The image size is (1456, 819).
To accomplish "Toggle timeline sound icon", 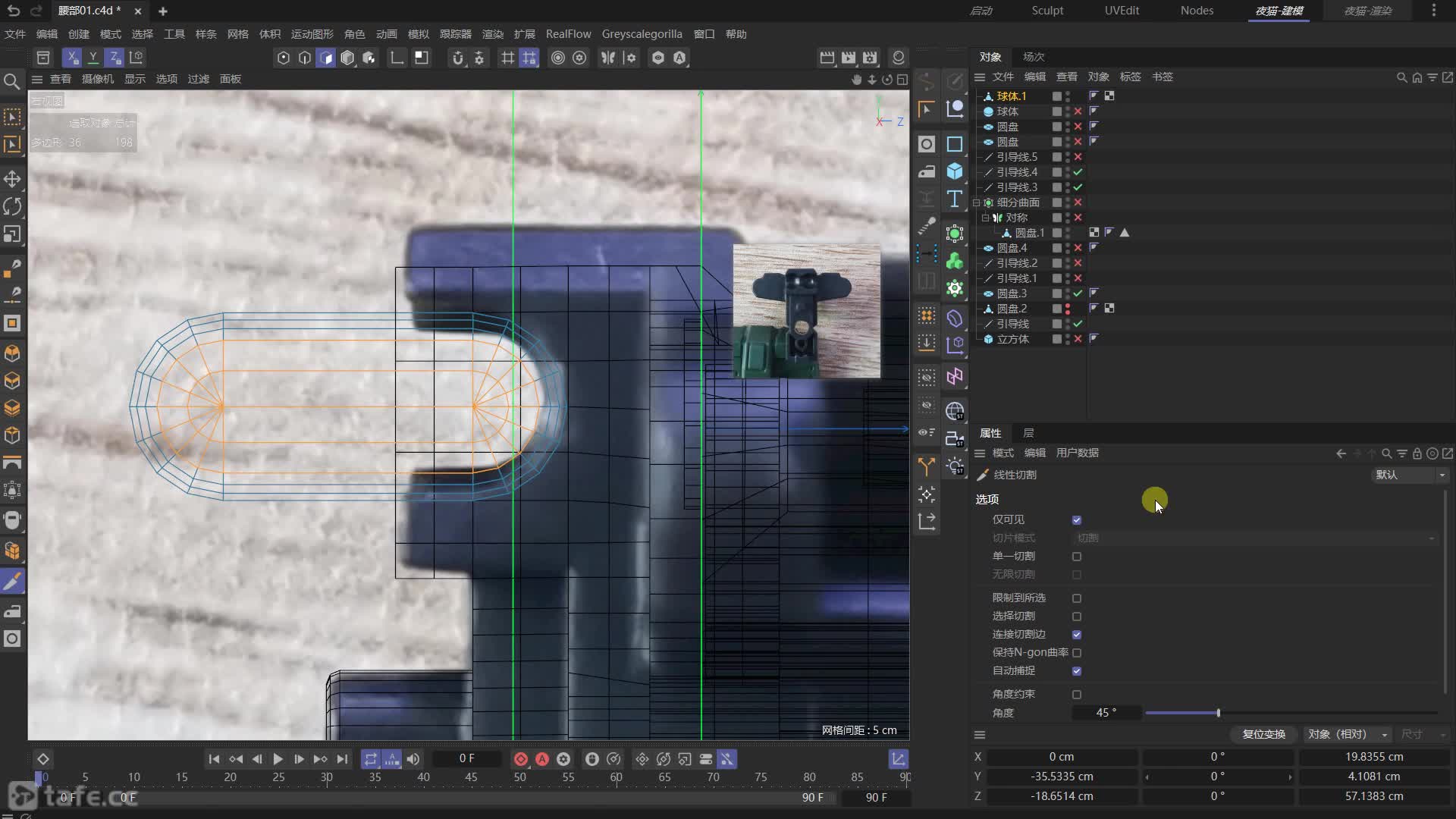I will [x=413, y=759].
